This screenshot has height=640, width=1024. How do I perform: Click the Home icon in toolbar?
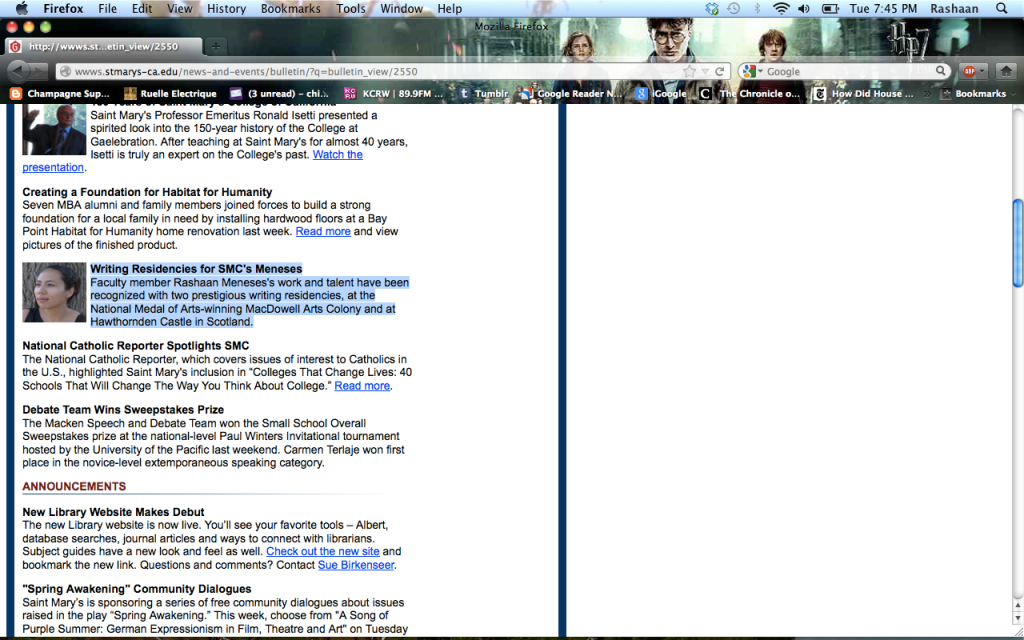pyautogui.click(x=1005, y=71)
